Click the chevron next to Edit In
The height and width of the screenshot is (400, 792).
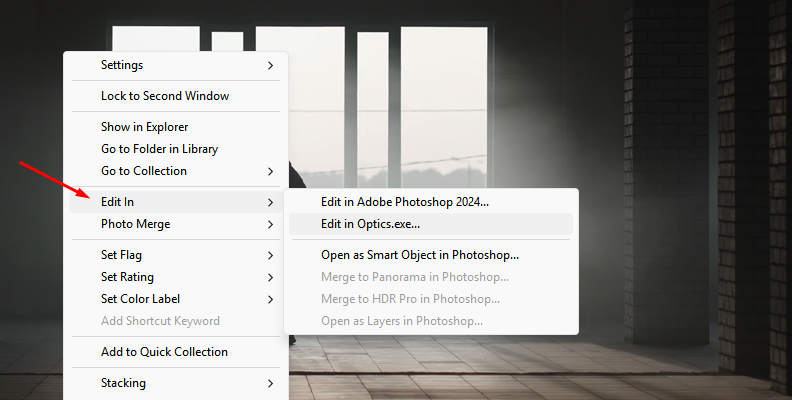pyautogui.click(x=271, y=203)
